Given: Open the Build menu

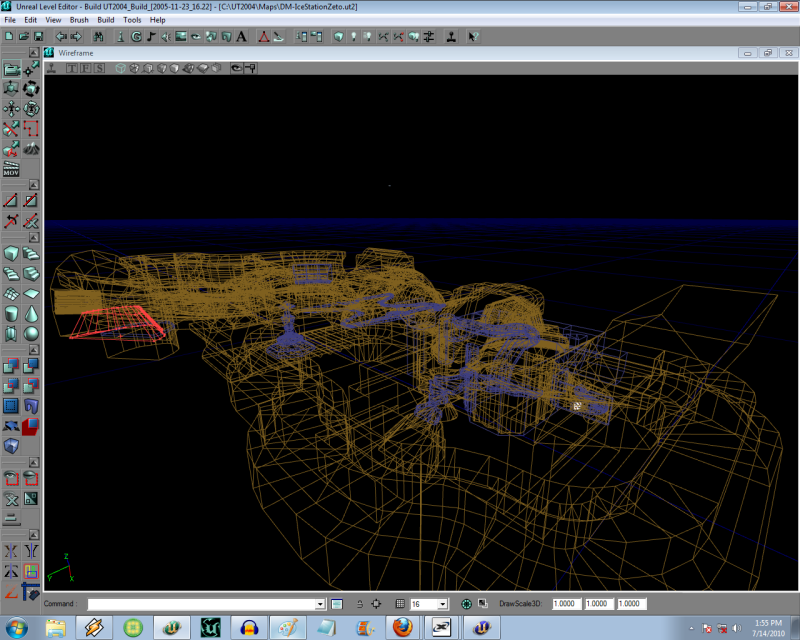Looking at the screenshot, I should point(106,20).
